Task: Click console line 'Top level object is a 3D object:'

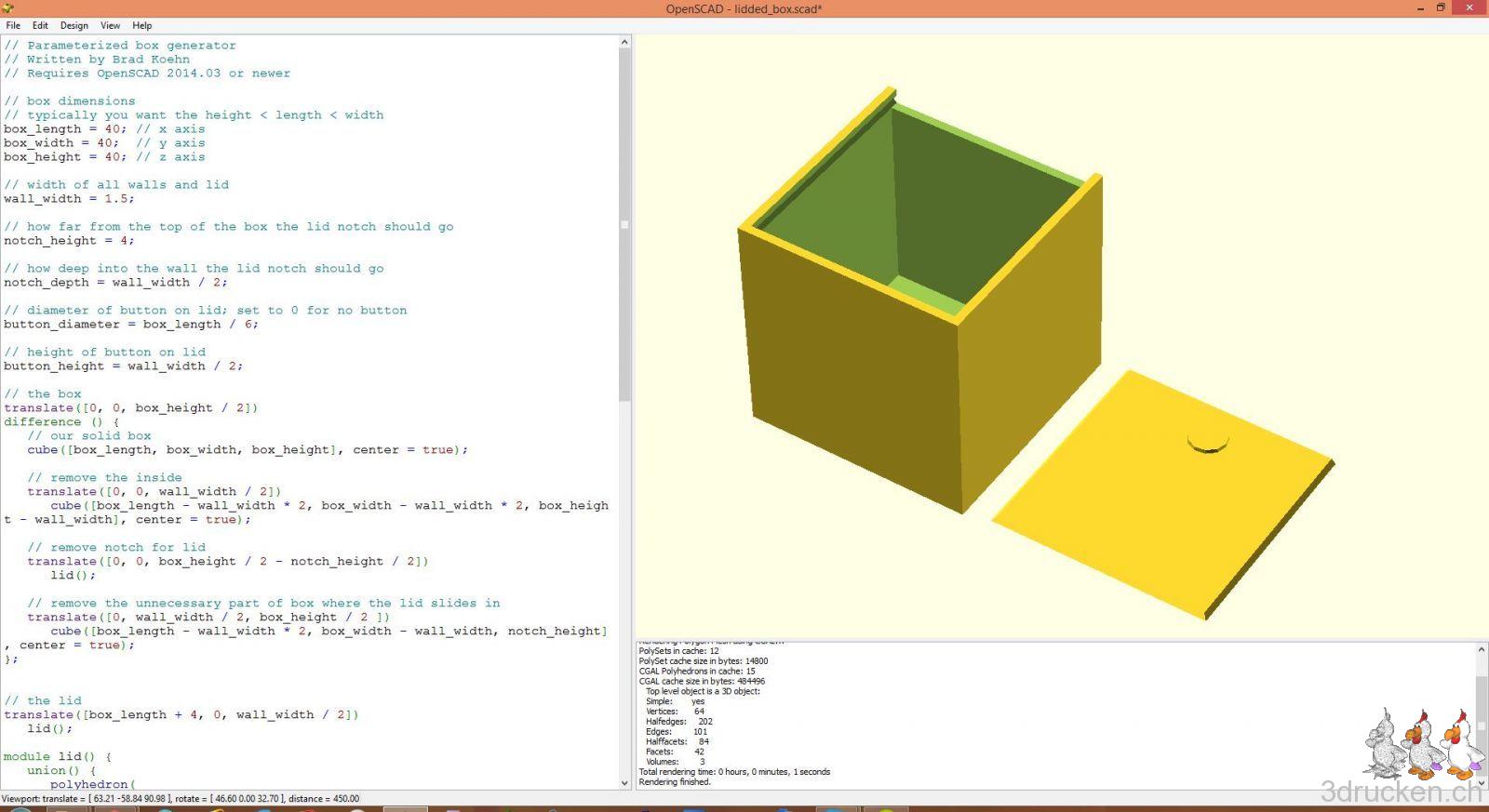Action: [703, 691]
